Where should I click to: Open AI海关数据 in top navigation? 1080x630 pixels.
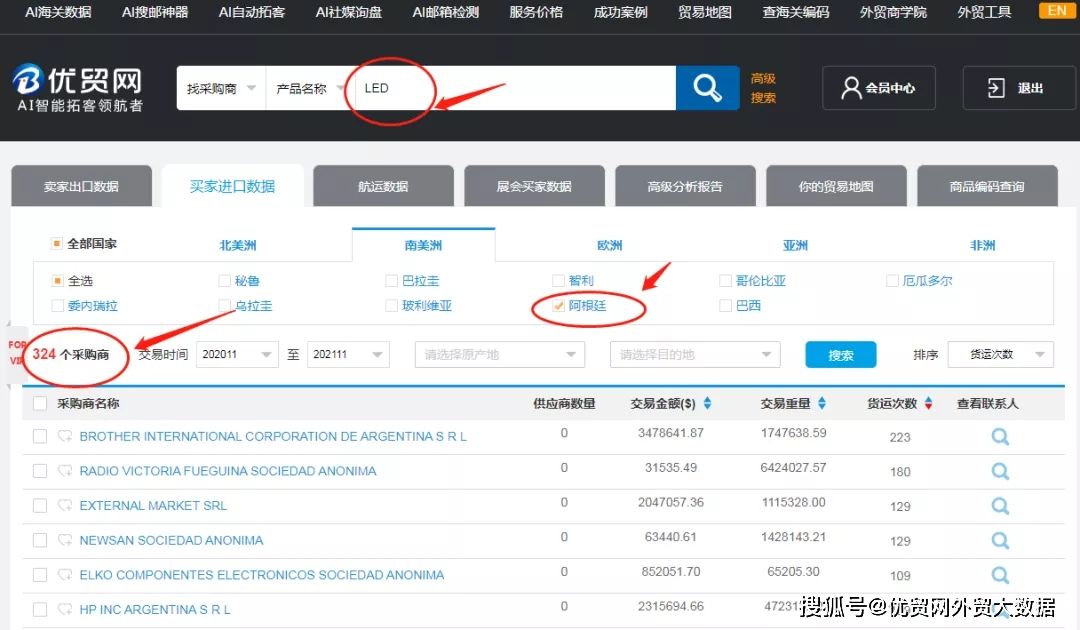(x=58, y=12)
